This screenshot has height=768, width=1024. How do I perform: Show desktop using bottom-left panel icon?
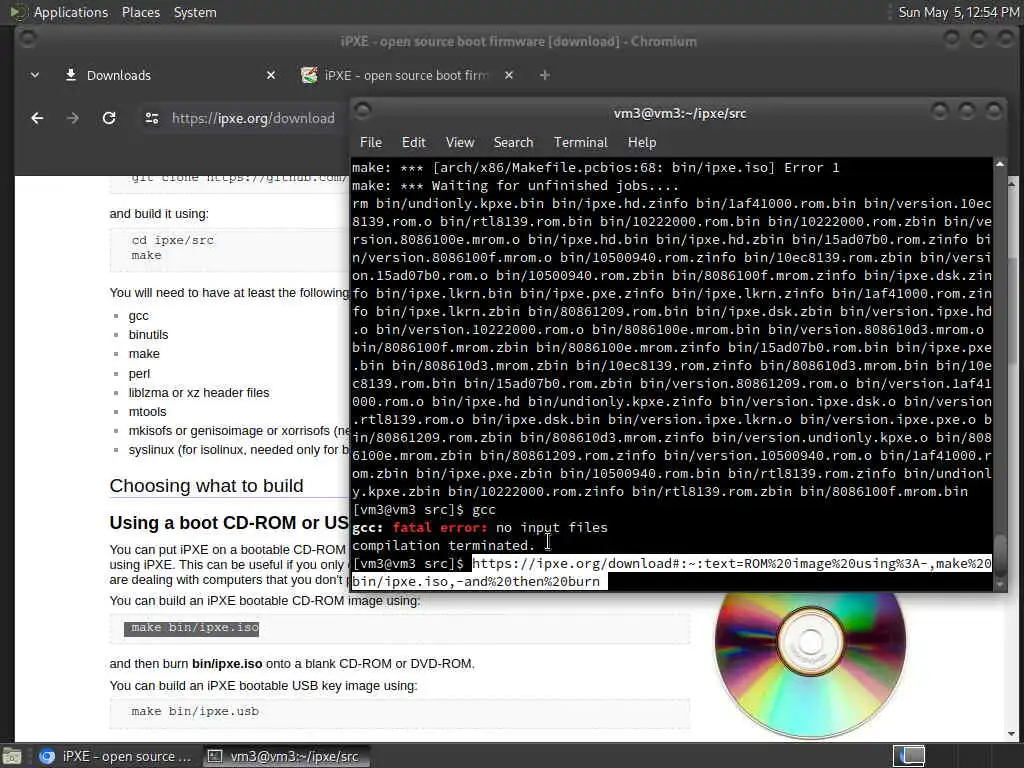[x=12, y=756]
